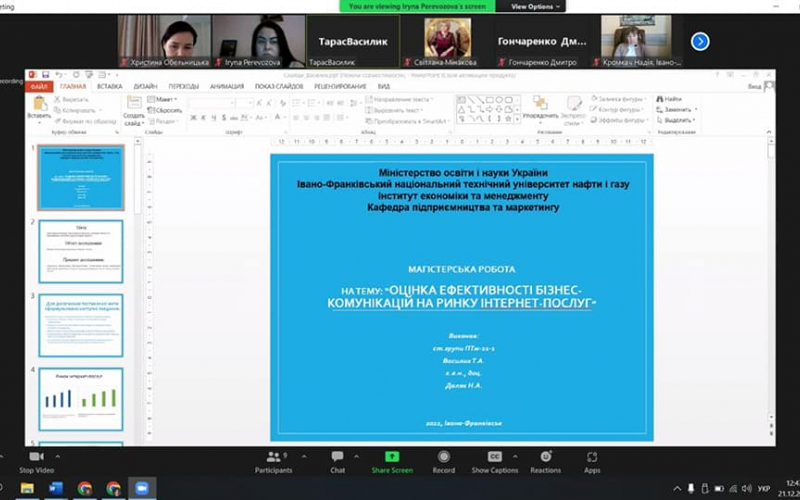Image resolution: width=800 pixels, height=500 pixels.
Task: Select the star shape in shapes gallery
Action: [508, 118]
